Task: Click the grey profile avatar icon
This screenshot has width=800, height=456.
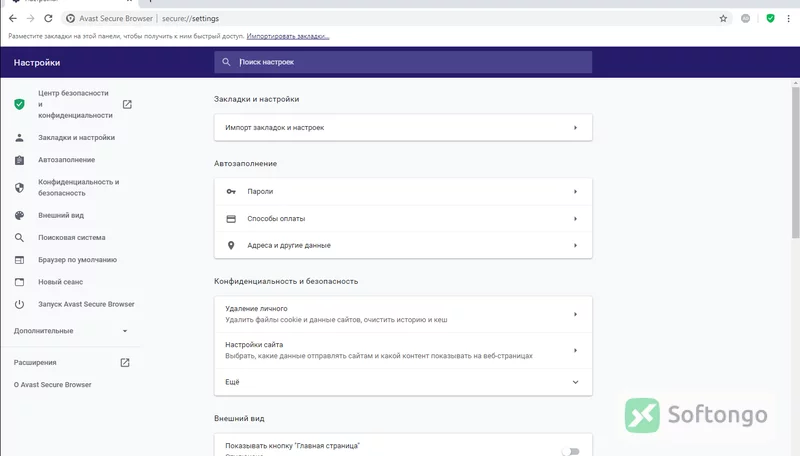Action: (x=745, y=18)
